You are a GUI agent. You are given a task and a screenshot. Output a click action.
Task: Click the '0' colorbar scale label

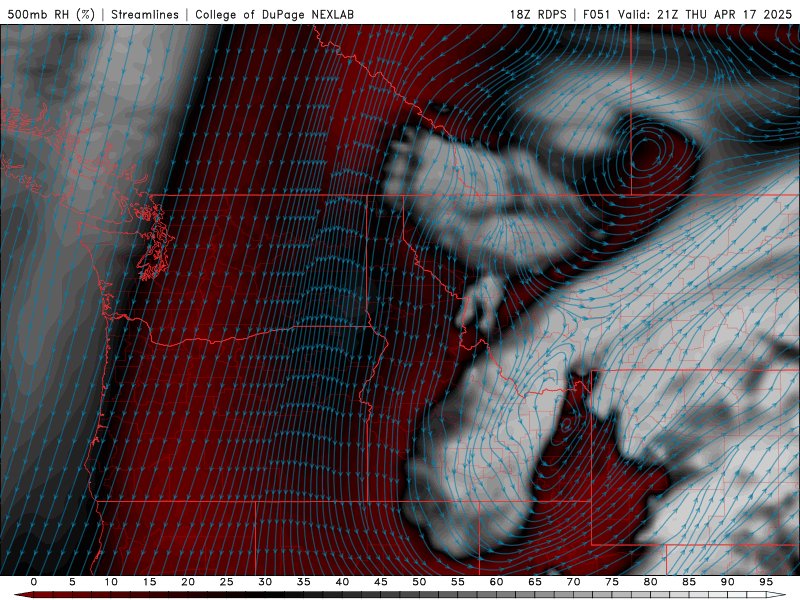pos(34,582)
